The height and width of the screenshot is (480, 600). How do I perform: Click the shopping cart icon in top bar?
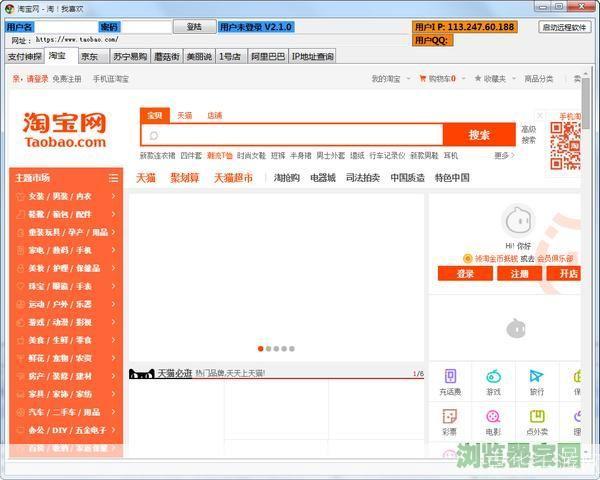coord(422,78)
